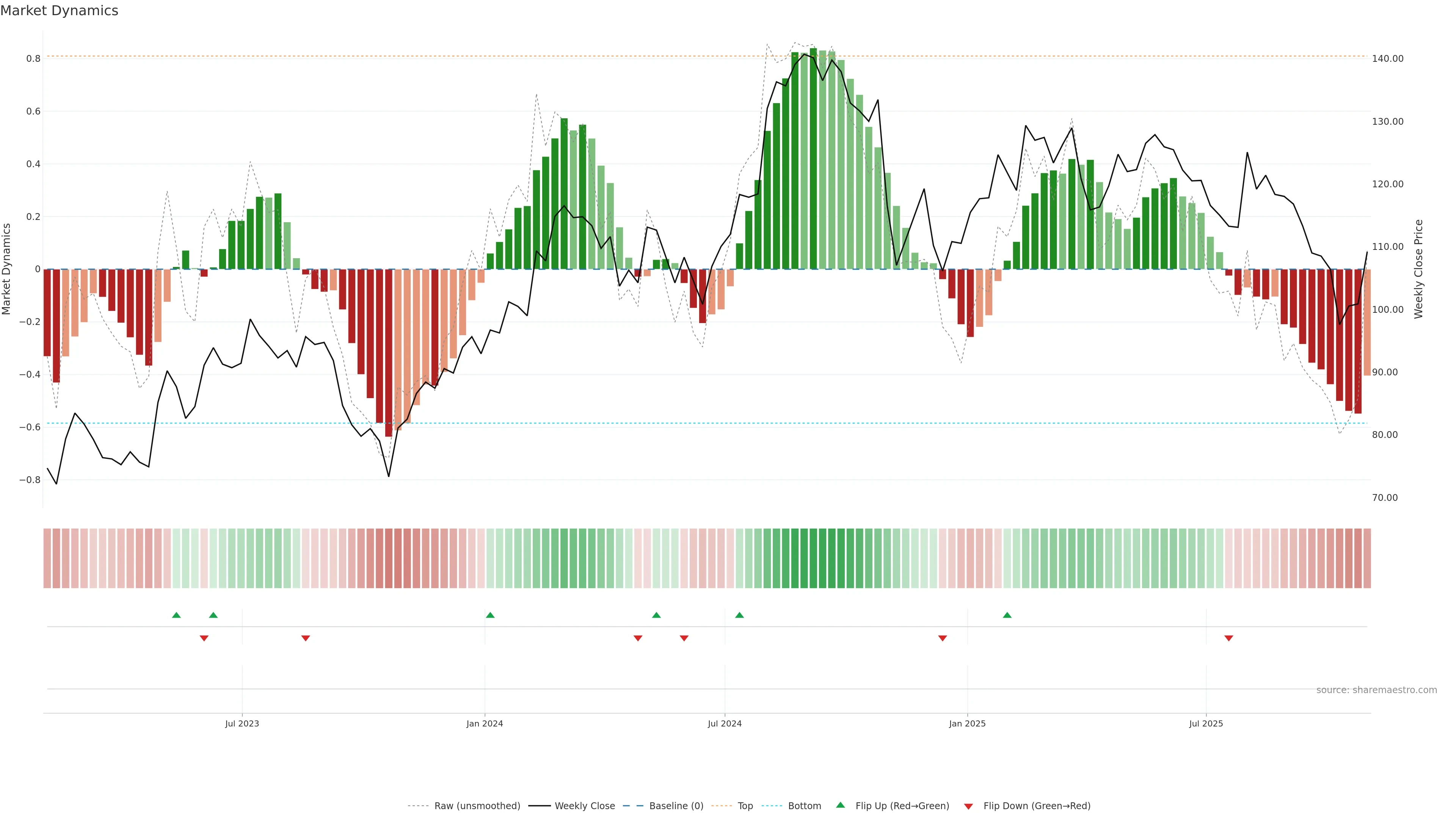Click the Flip Up triangle nearest Jan 2024
Viewport: 1456px width, 819px height.
tap(490, 615)
